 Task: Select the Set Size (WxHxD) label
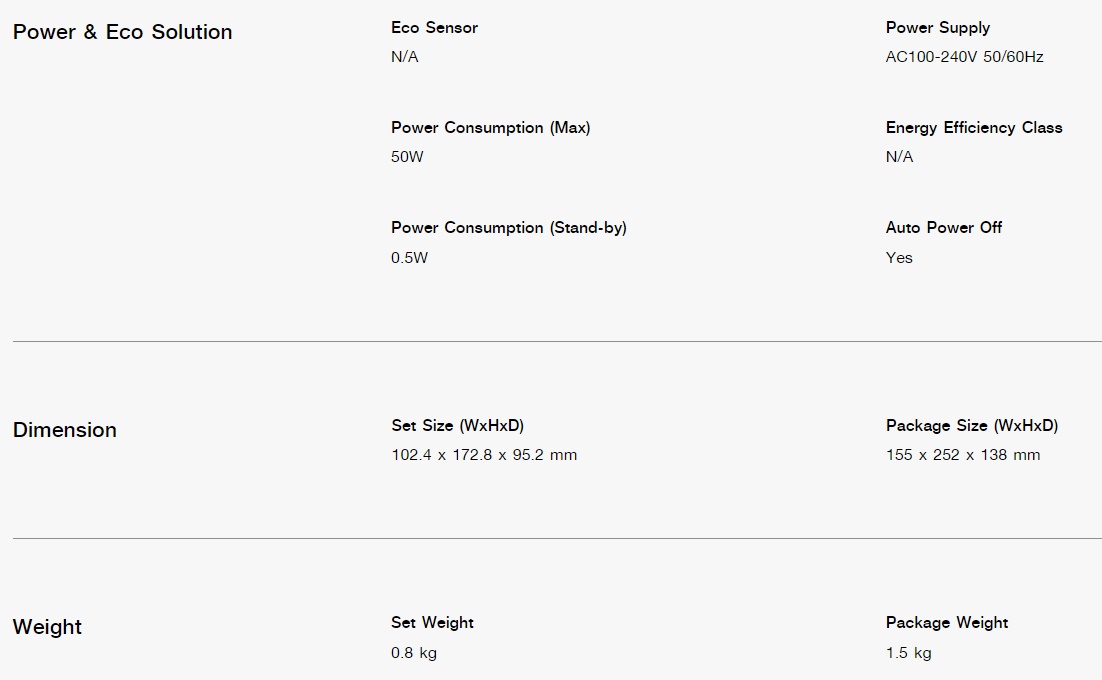coord(458,426)
